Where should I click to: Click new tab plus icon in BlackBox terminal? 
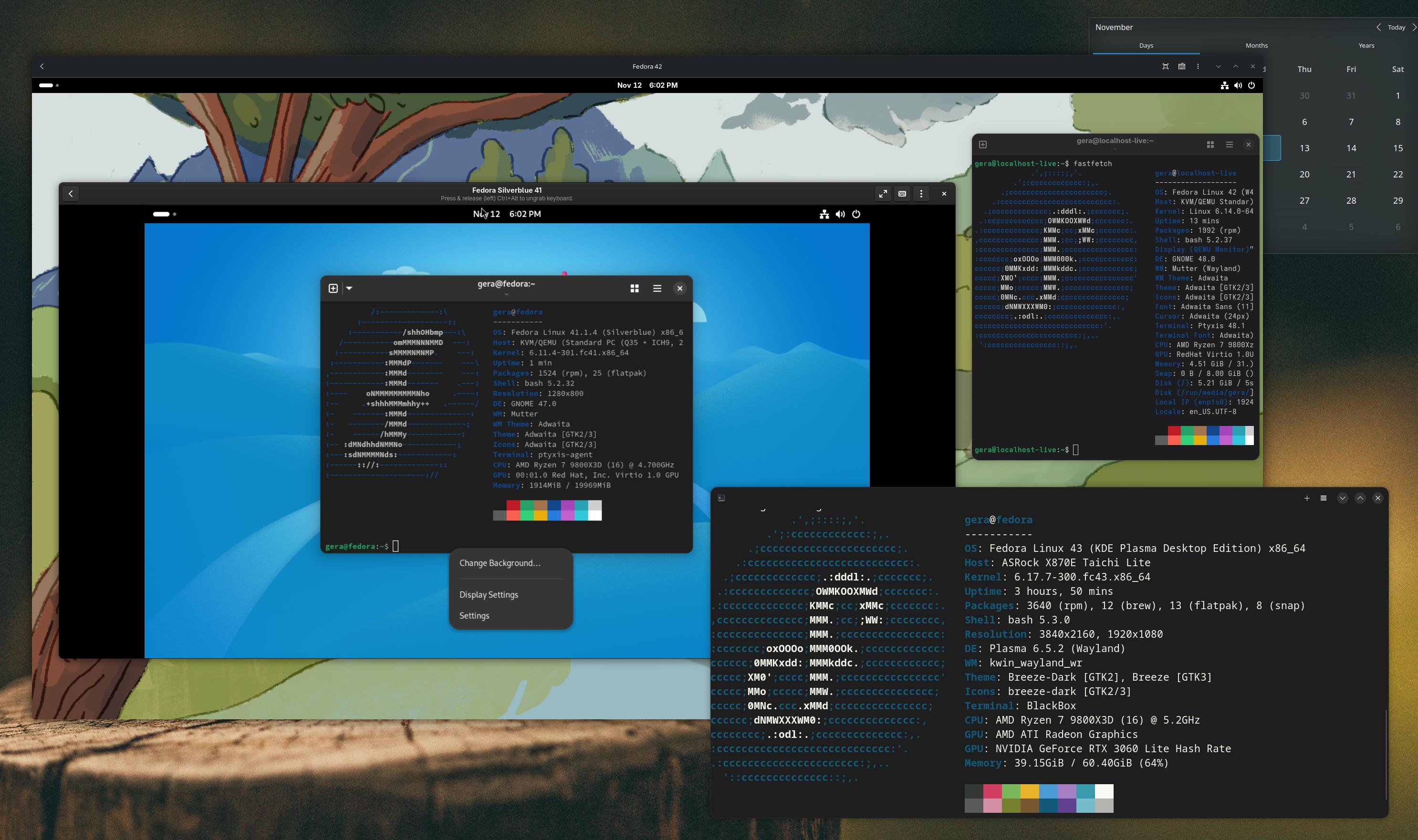click(x=1306, y=498)
